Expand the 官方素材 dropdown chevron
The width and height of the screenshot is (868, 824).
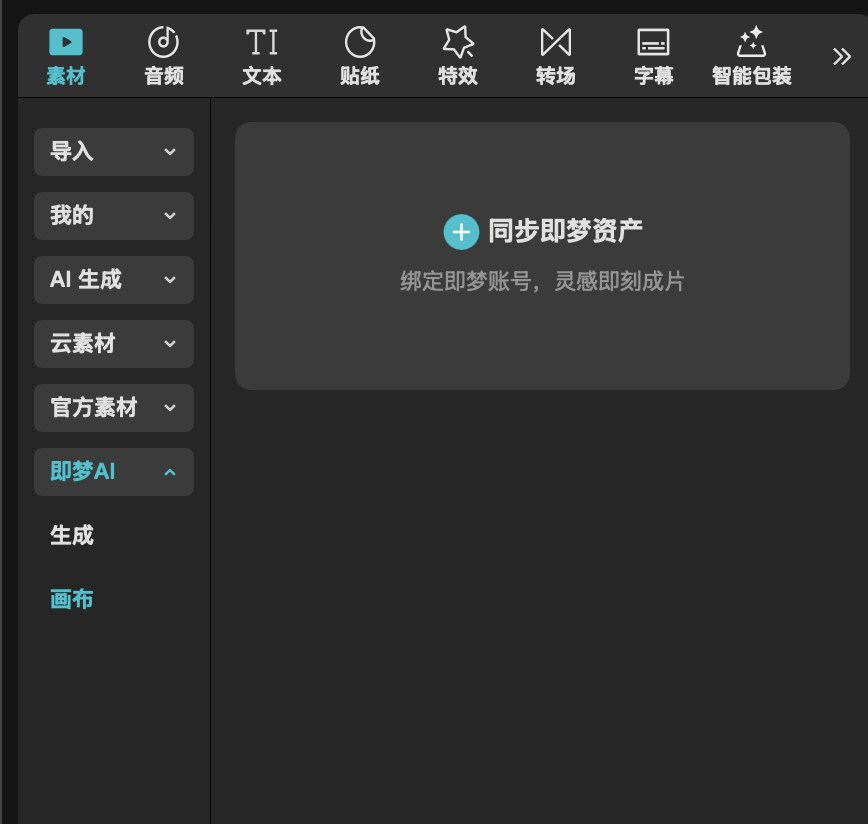pyautogui.click(x=170, y=408)
